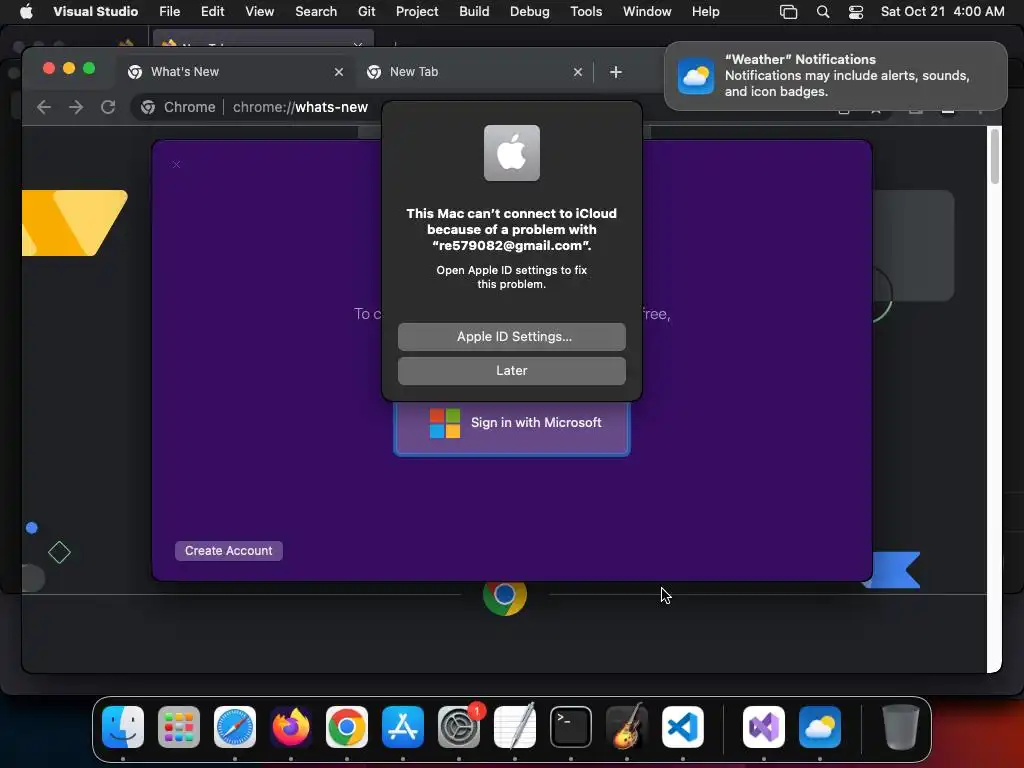The image size is (1024, 768).
Task: Open the Build menu
Action: click(x=474, y=11)
